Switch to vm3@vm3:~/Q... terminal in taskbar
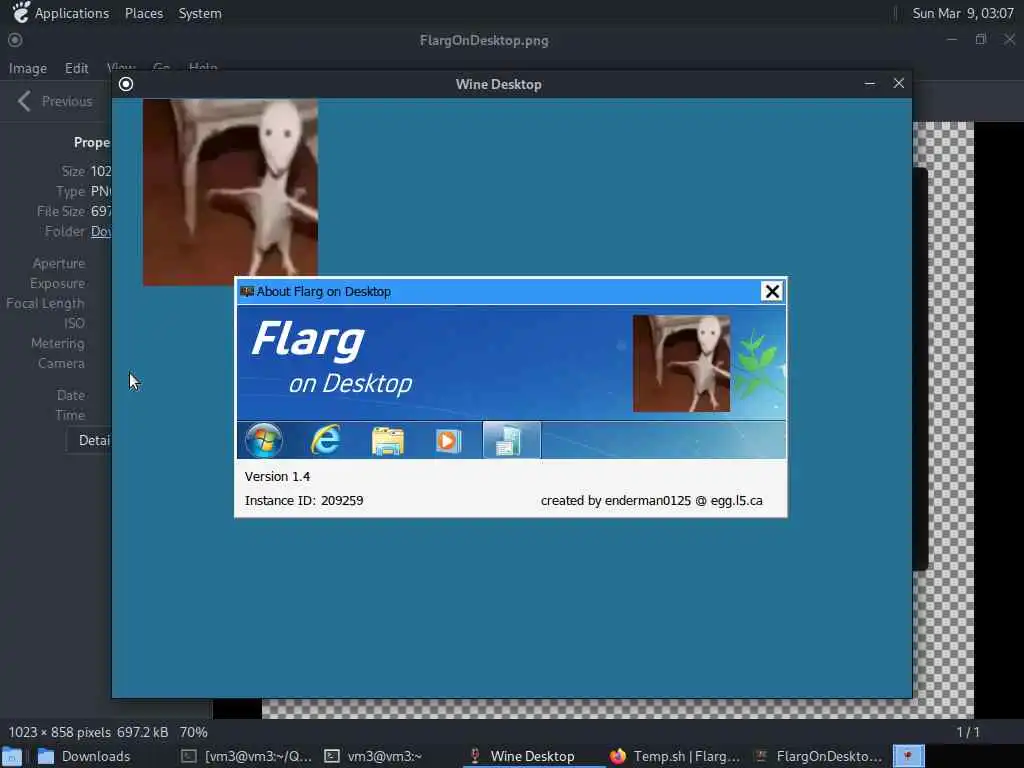Screen dimensions: 1024x768 [246, 756]
